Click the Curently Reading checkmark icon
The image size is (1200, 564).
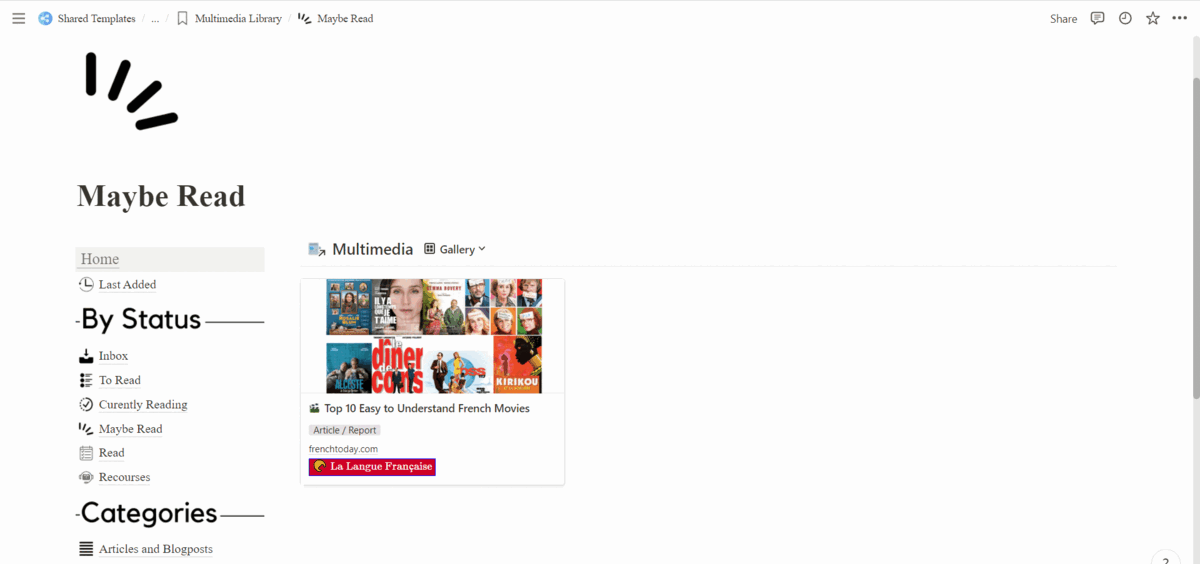click(x=86, y=404)
